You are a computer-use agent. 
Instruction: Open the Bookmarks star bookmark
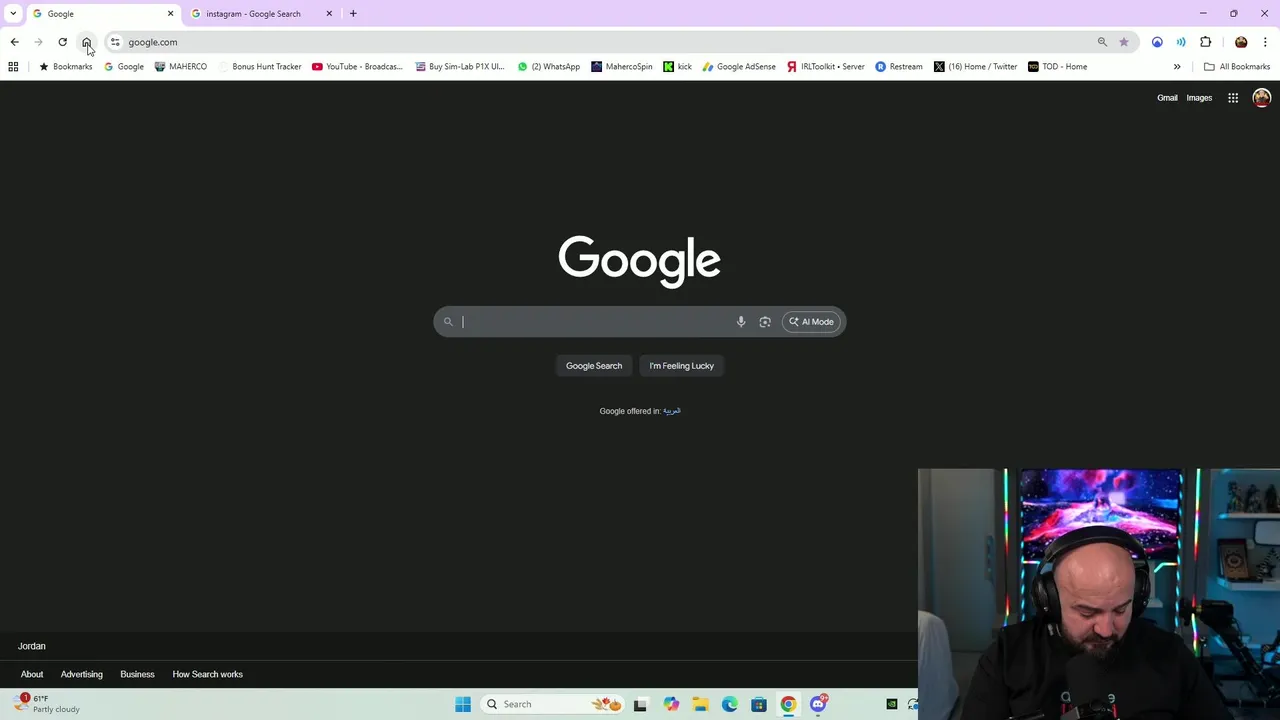(65, 67)
